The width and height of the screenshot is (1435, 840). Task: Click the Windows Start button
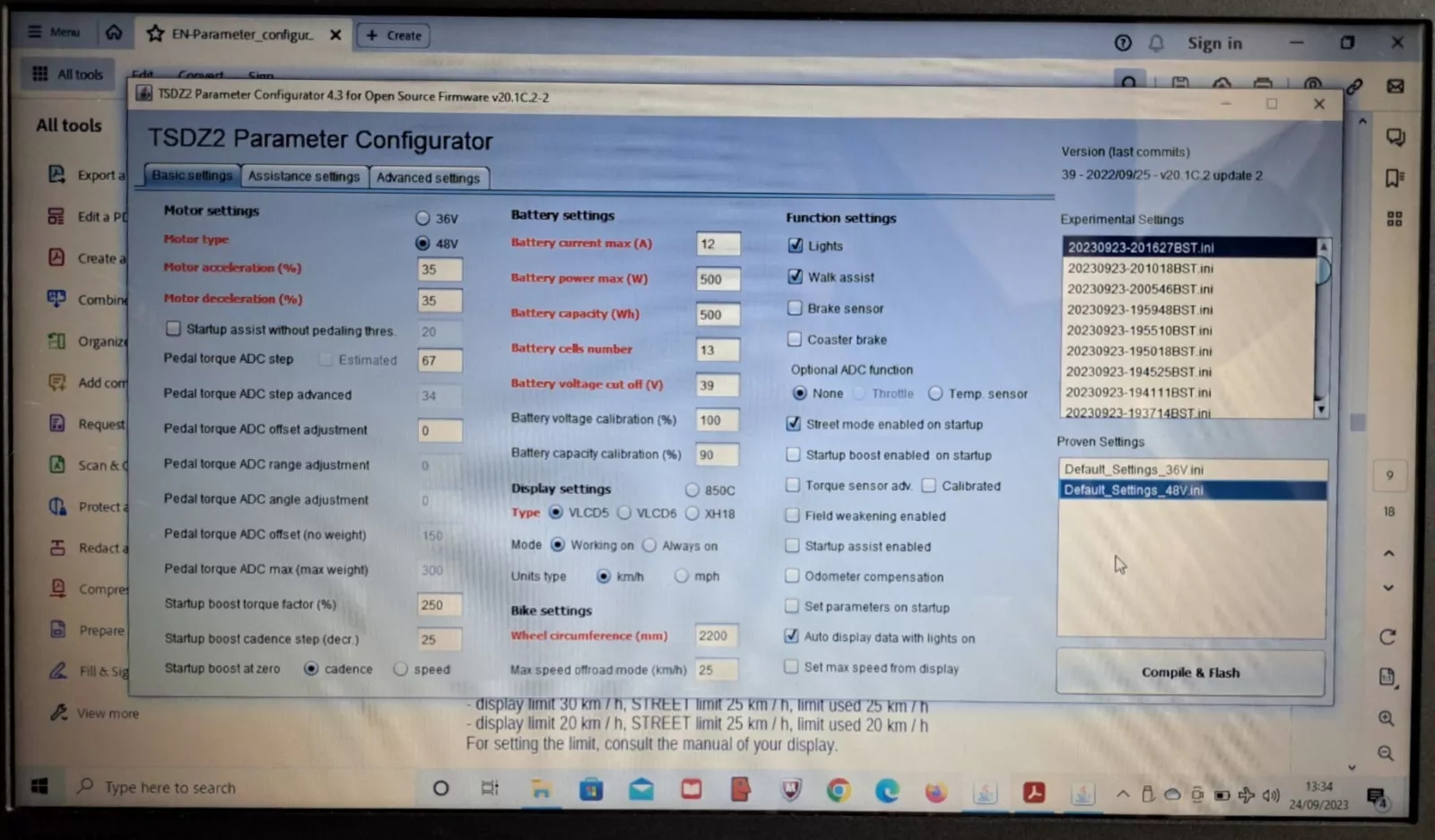(x=39, y=786)
